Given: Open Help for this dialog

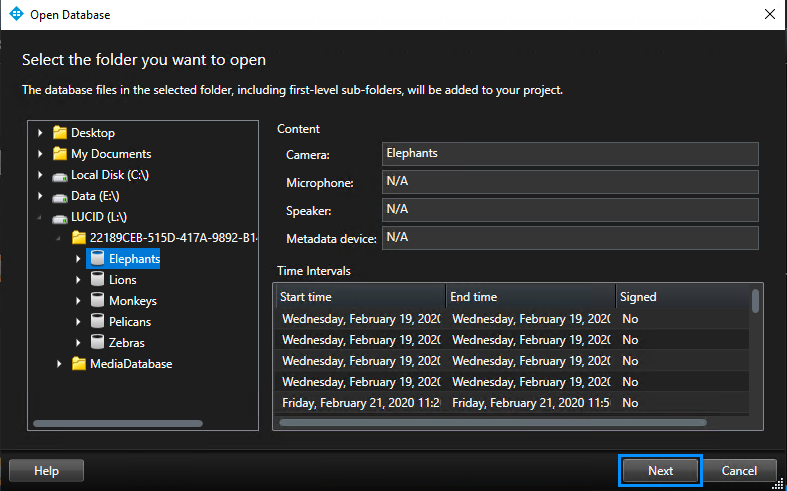Looking at the screenshot, I should [46, 470].
